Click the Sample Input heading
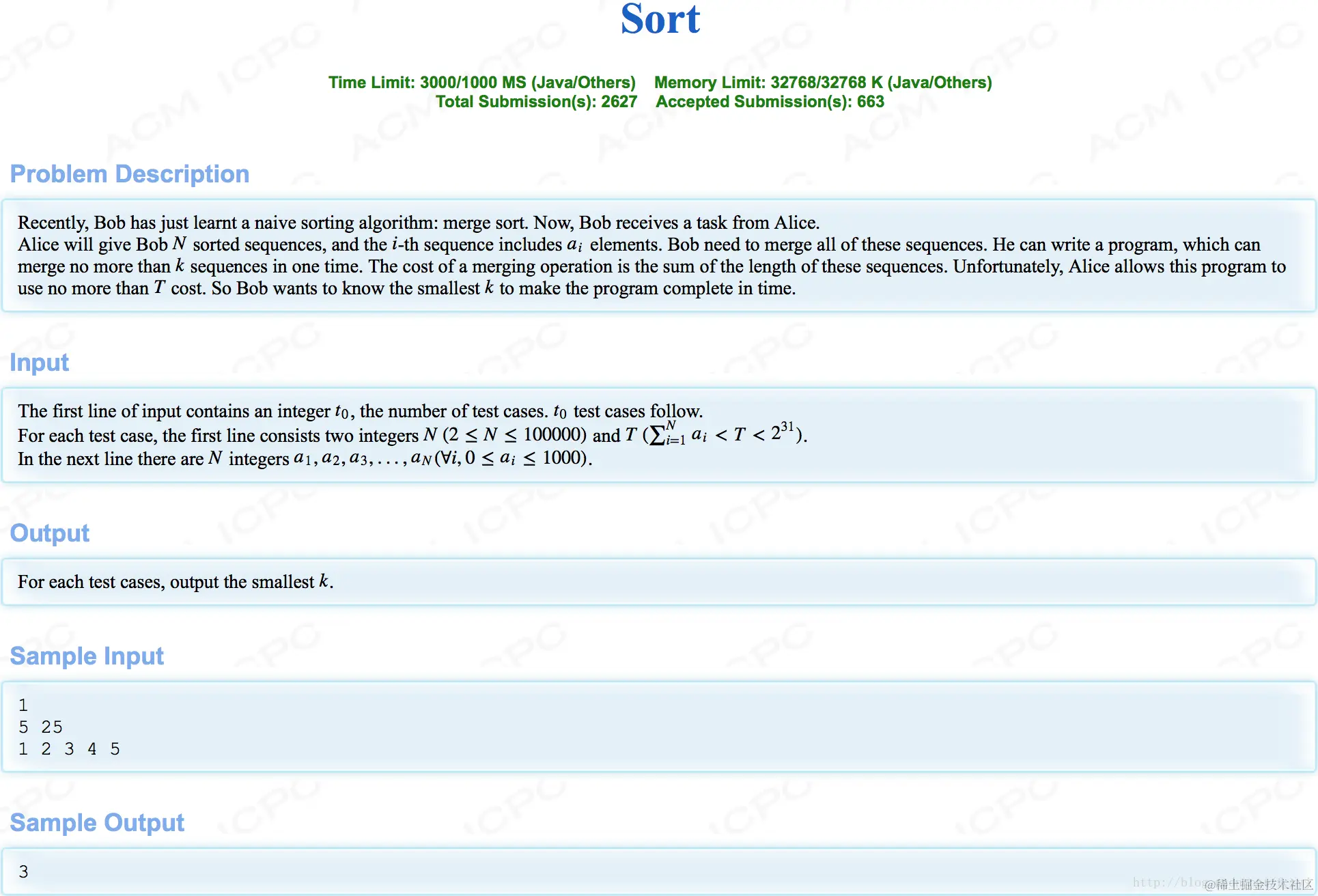Screen dimensions: 1318x896 click(x=87, y=656)
